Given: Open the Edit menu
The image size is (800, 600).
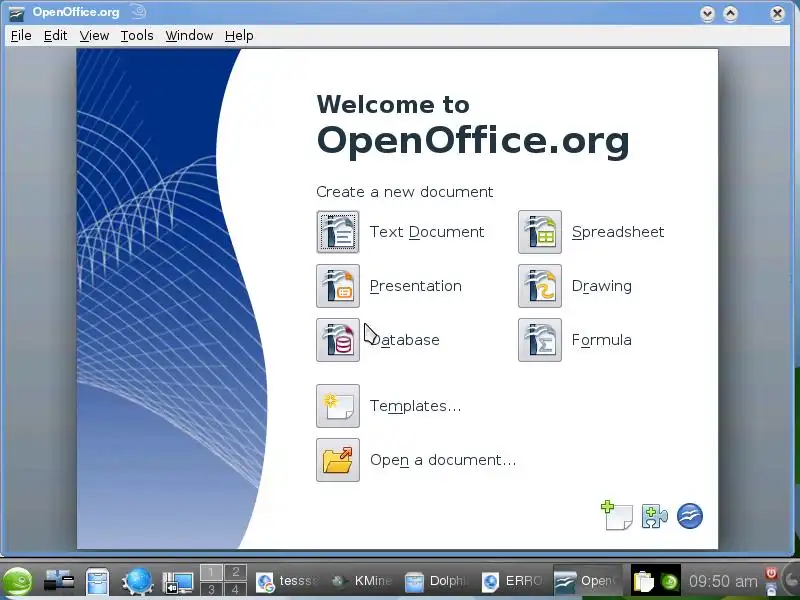Looking at the screenshot, I should [x=55, y=36].
